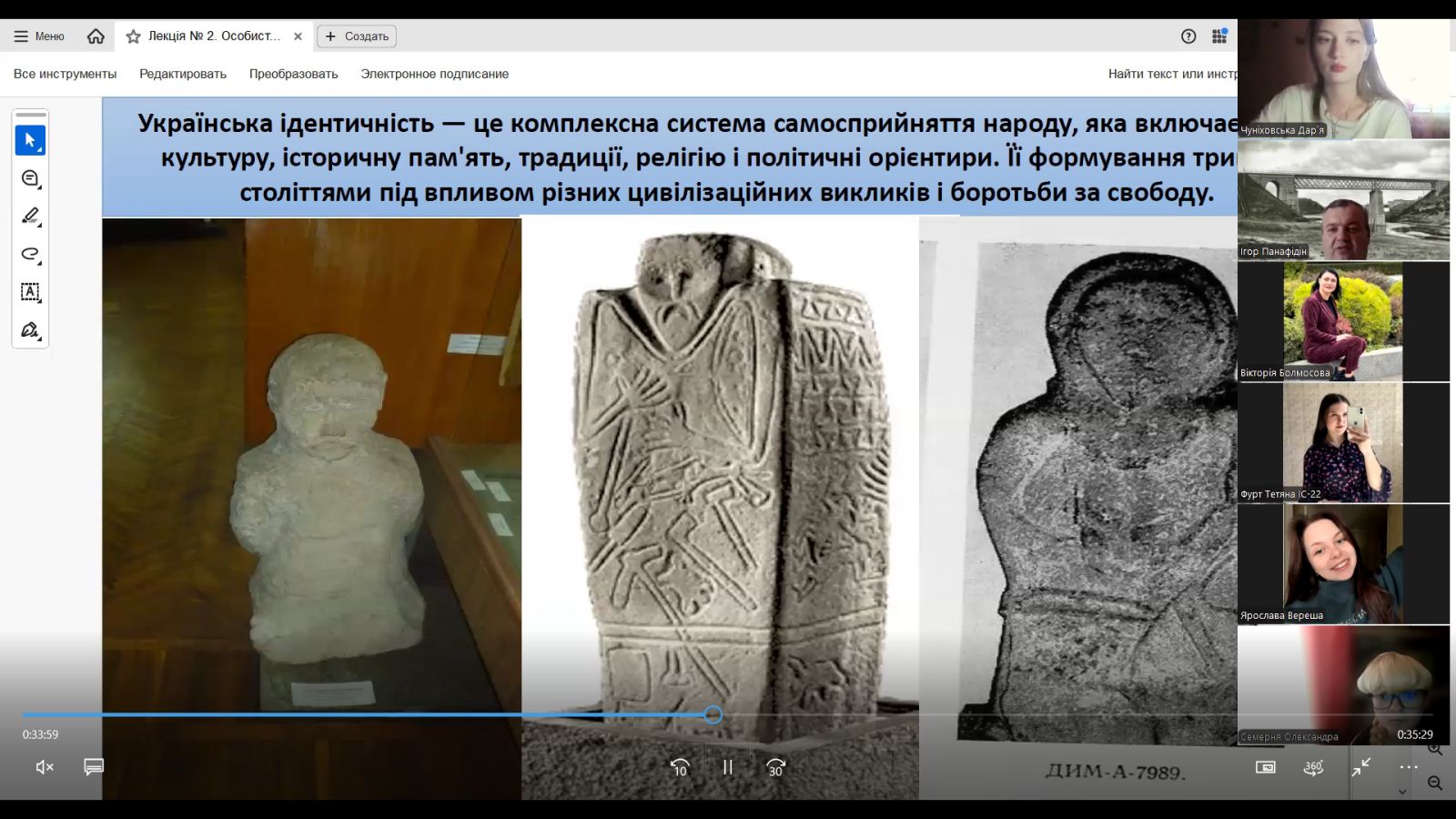1456x819 pixels.
Task: Open the Преобразовать menu item
Action: pyautogui.click(x=291, y=74)
